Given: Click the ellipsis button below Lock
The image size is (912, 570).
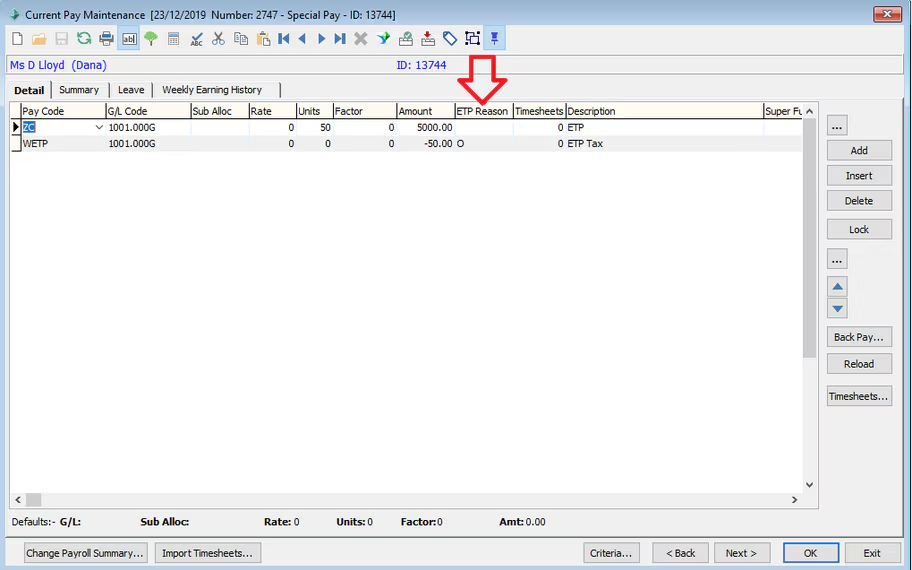Looking at the screenshot, I should coord(837,259).
